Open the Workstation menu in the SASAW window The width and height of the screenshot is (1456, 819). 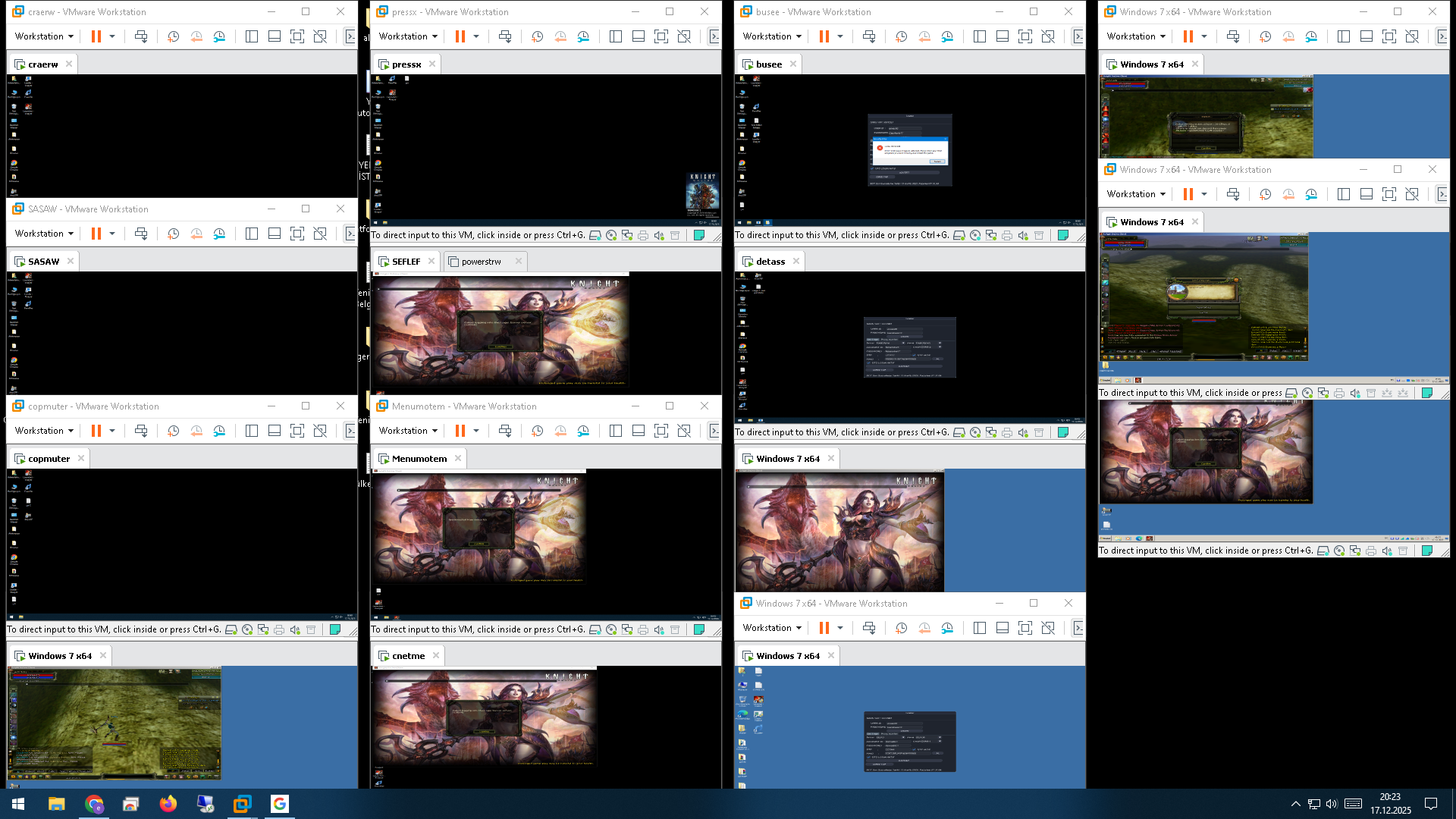coord(44,234)
